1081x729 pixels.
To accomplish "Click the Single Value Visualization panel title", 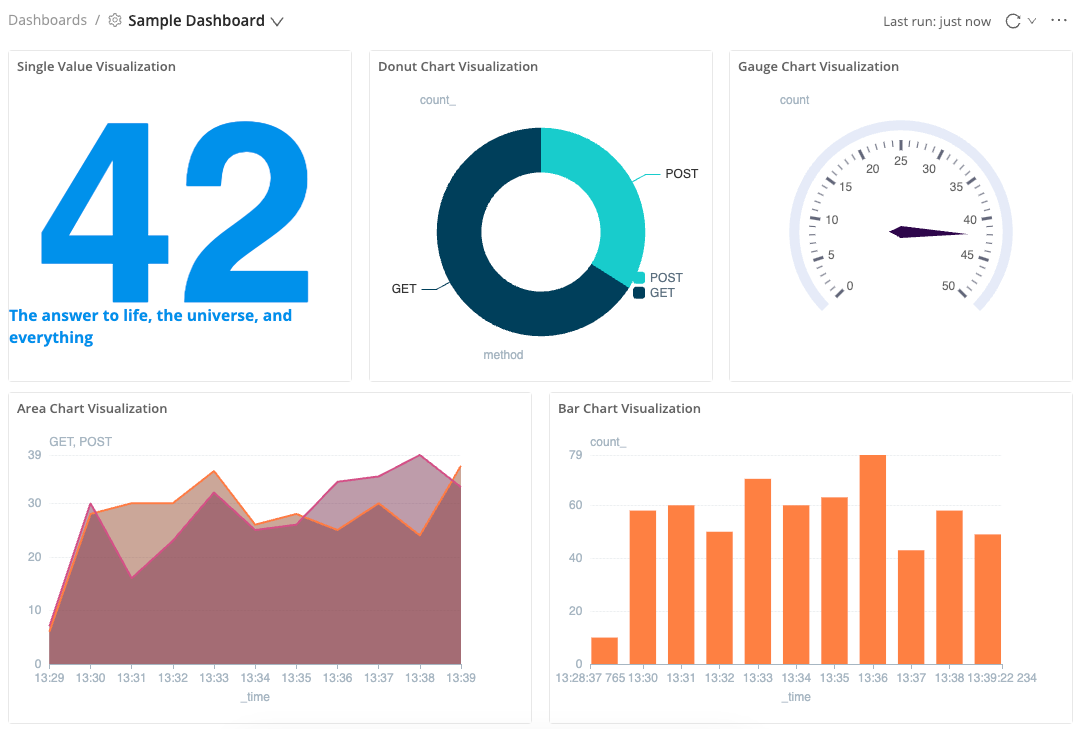I will pos(95,66).
